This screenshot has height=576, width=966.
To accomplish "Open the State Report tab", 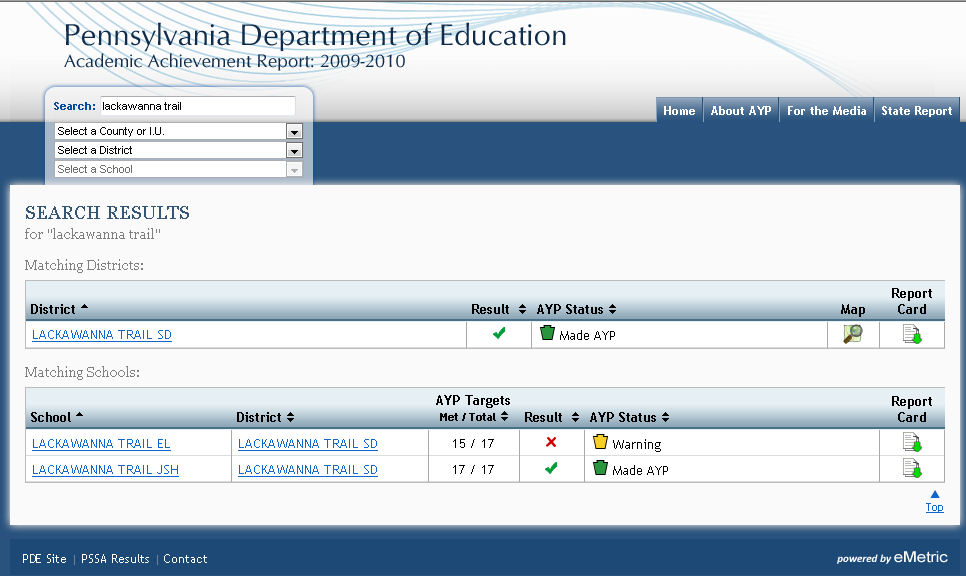I will click(x=917, y=111).
